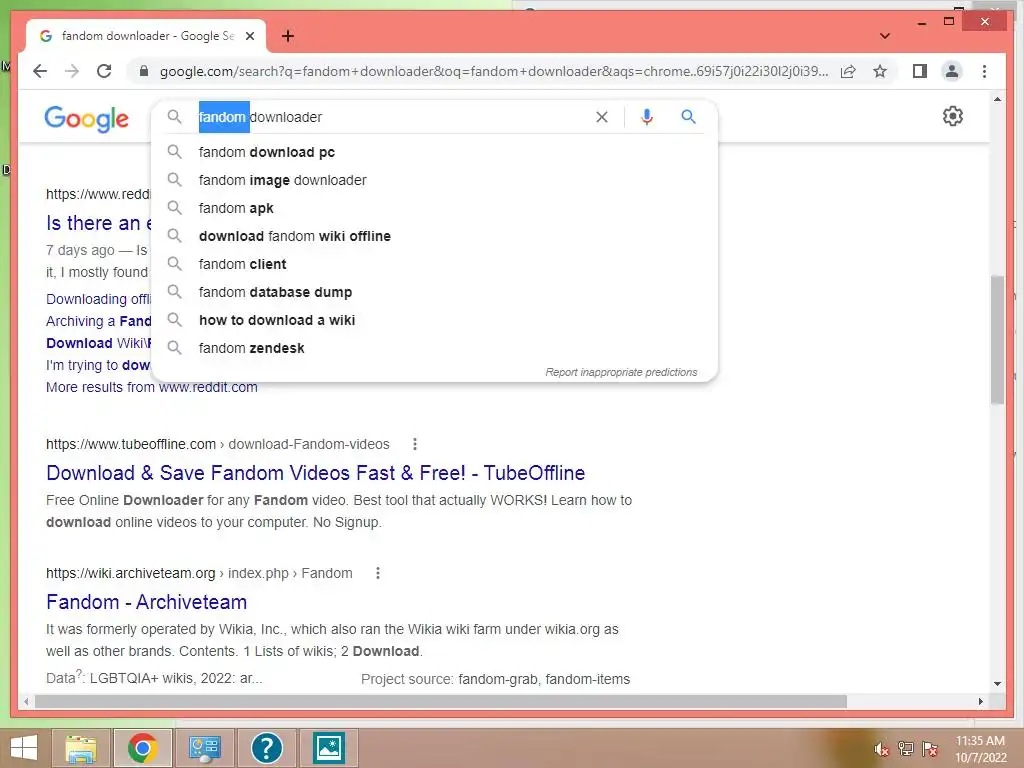Screen dimensions: 1024x768
Task: Click the muted volume tray icon
Action: [x=881, y=749]
